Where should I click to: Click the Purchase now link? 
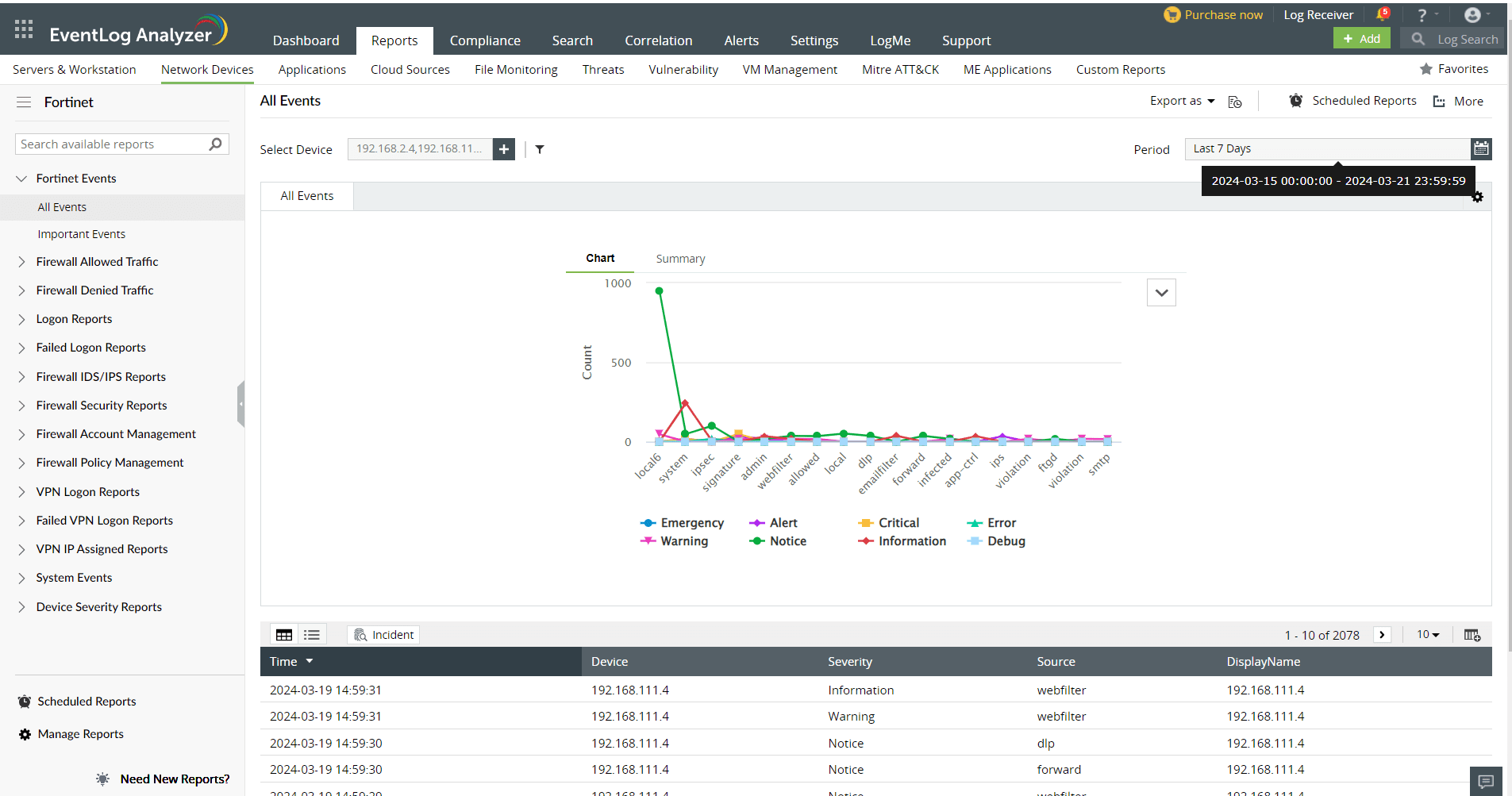pyautogui.click(x=1214, y=14)
